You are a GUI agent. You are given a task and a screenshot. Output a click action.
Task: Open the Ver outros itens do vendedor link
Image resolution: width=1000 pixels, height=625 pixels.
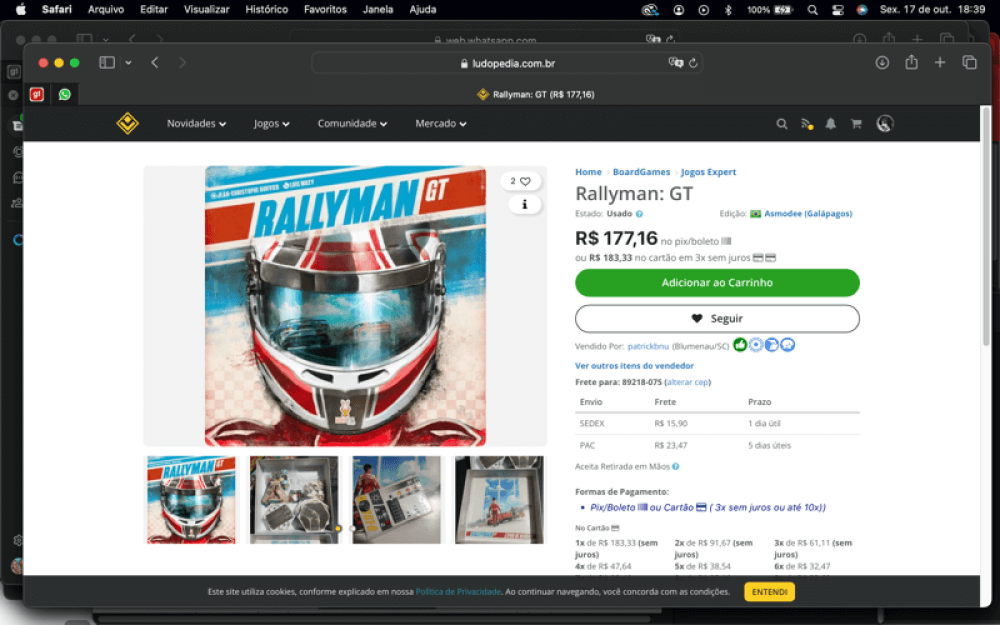(634, 366)
